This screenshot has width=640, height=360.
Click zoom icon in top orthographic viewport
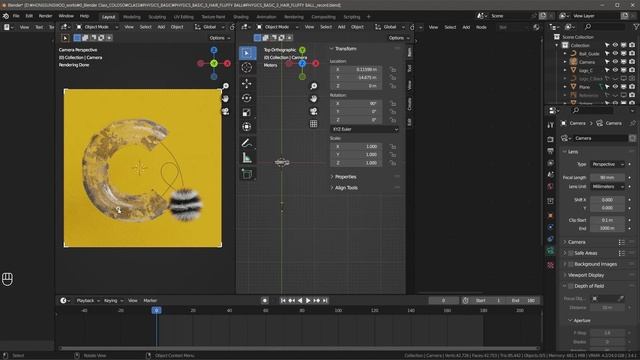pyautogui.click(x=313, y=86)
